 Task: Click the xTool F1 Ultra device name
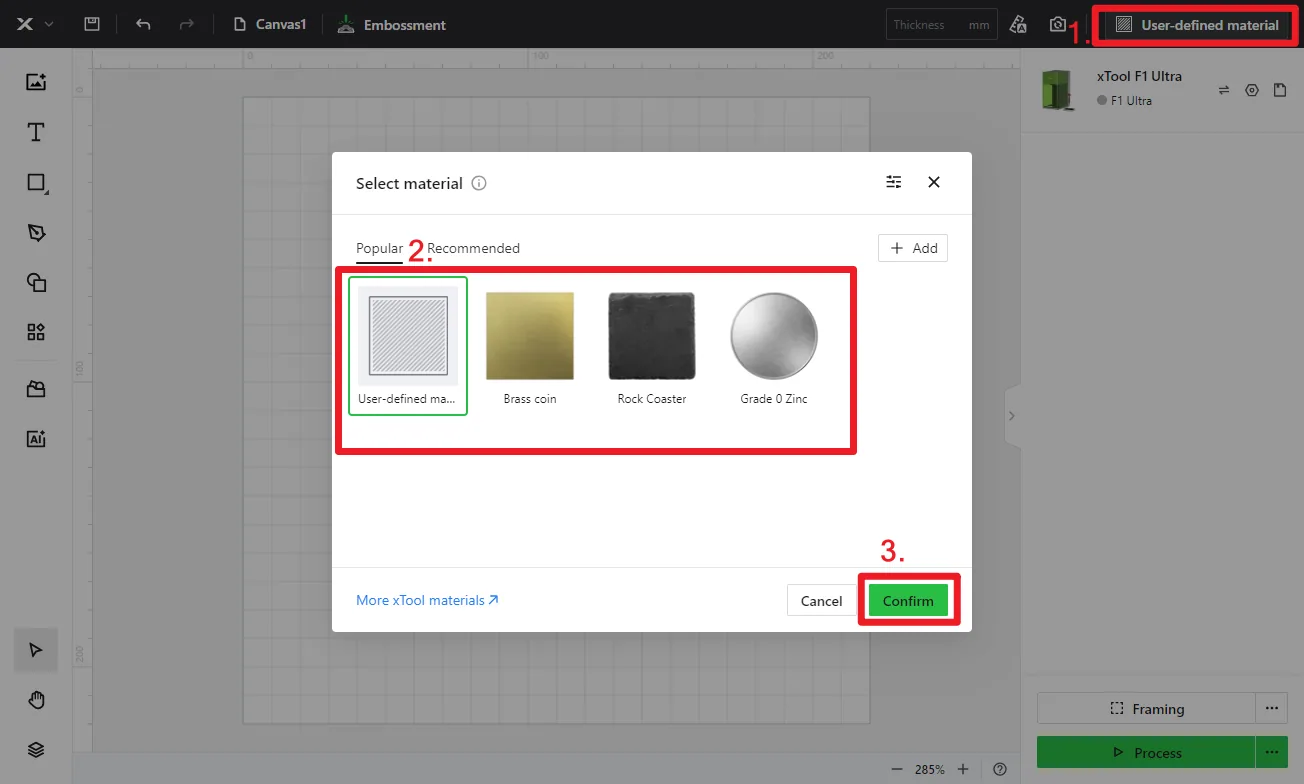tap(1139, 76)
